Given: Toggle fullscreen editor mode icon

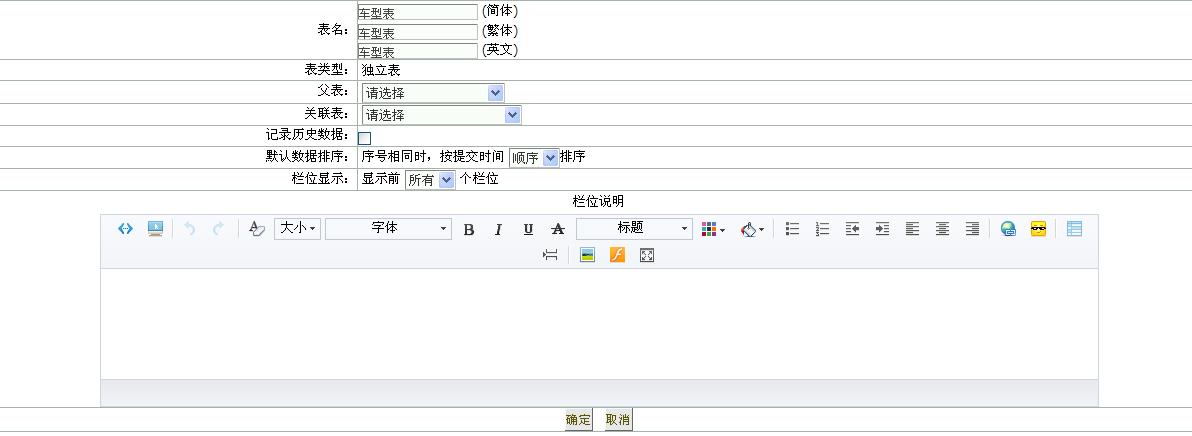Looking at the screenshot, I should tap(647, 255).
